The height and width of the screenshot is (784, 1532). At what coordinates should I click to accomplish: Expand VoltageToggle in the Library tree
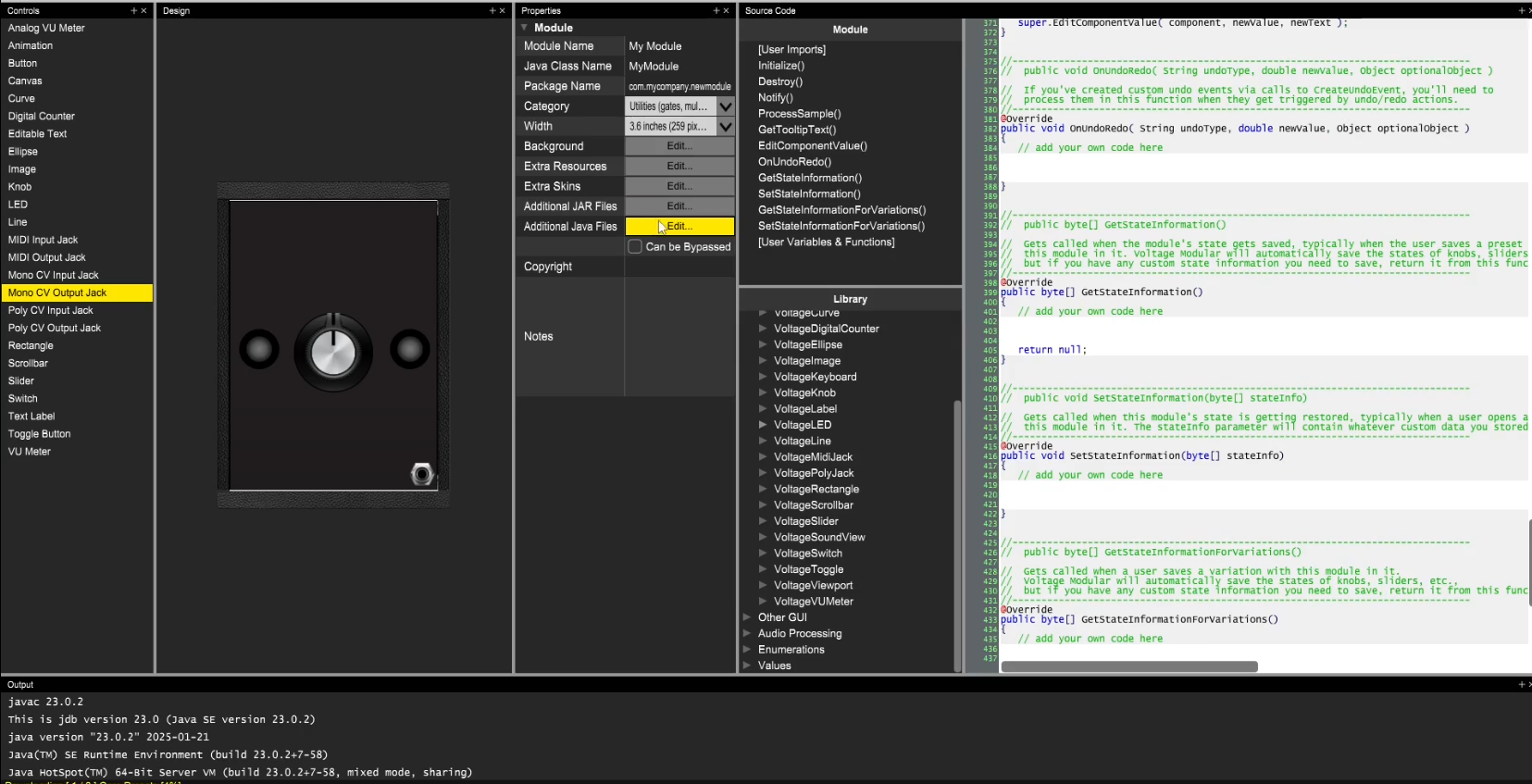[763, 569]
